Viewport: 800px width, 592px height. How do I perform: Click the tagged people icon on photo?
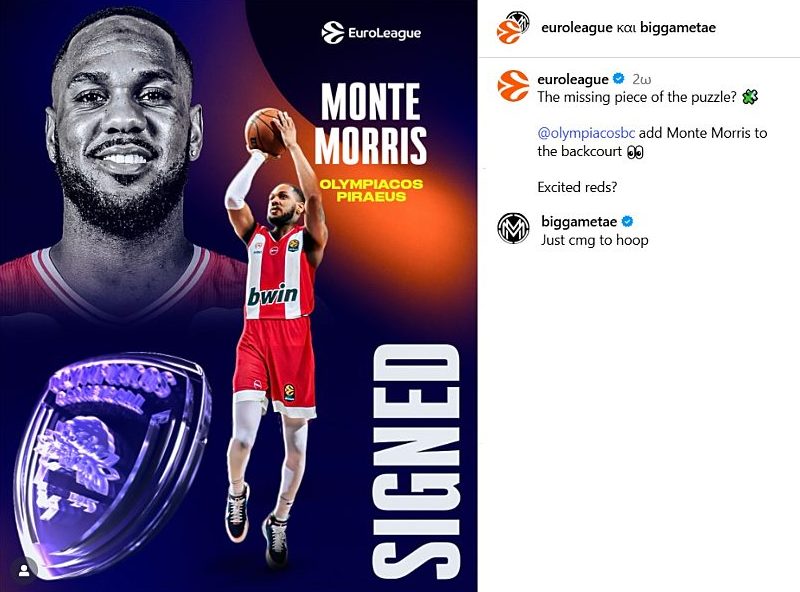coord(24,571)
